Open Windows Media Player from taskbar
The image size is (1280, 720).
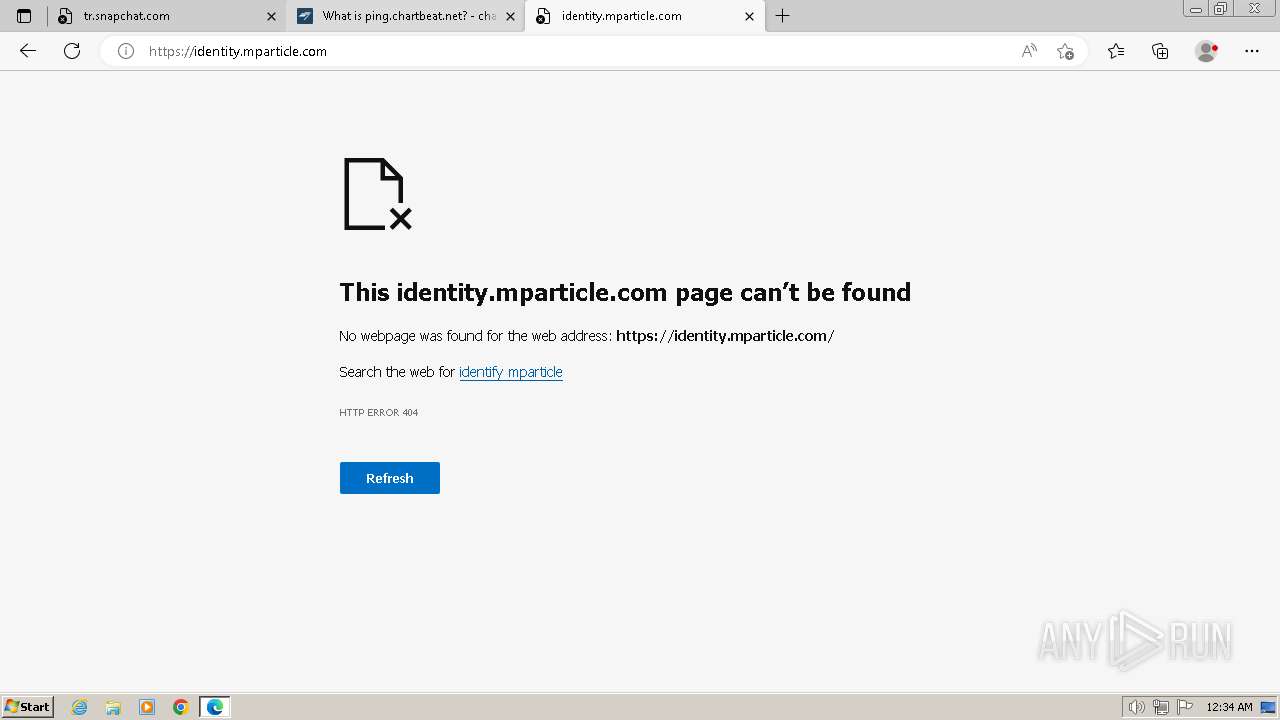point(147,707)
